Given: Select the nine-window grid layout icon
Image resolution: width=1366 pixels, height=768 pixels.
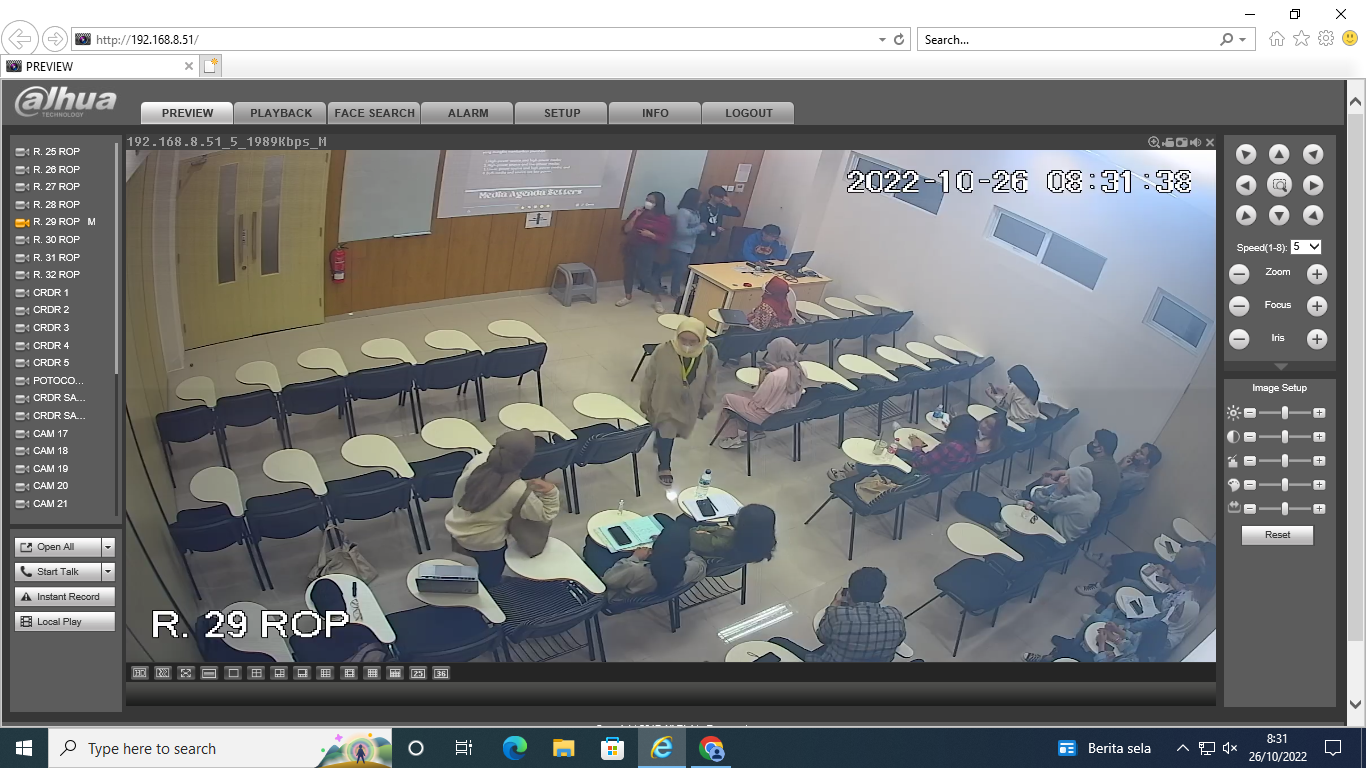Looking at the screenshot, I should [x=325, y=673].
